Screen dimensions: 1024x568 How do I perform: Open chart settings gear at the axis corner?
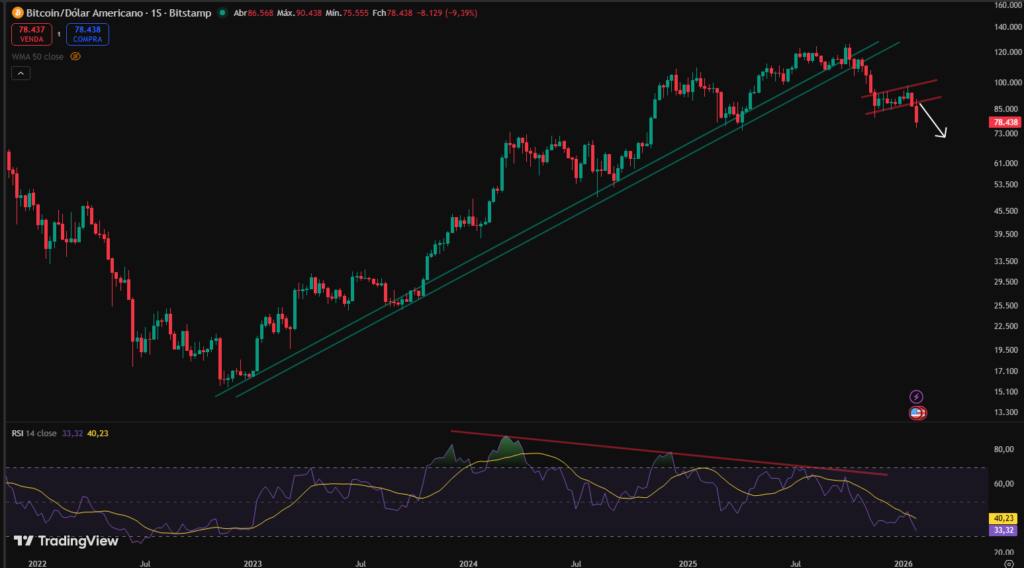[1009, 563]
